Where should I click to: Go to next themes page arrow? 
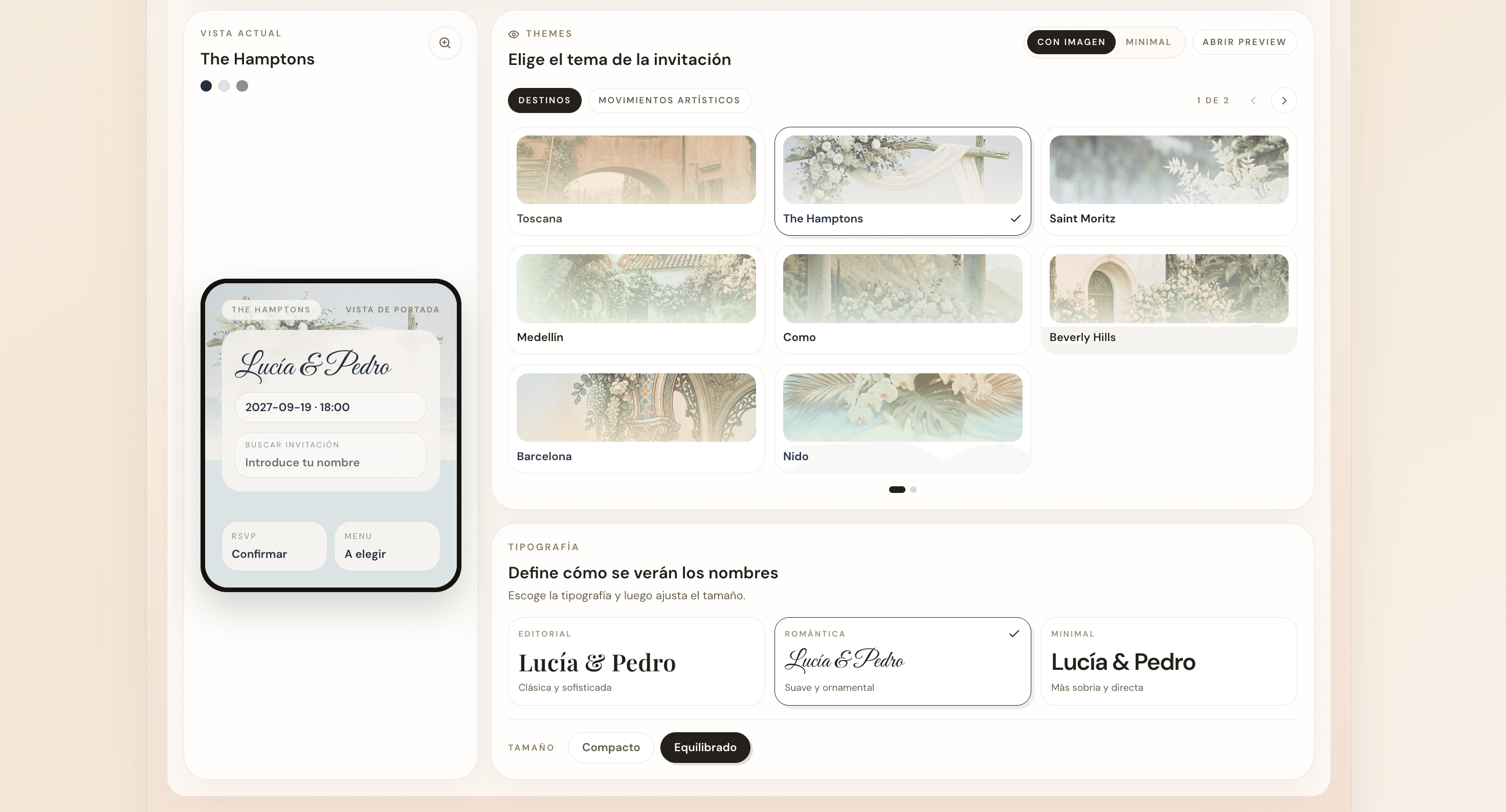point(1284,101)
